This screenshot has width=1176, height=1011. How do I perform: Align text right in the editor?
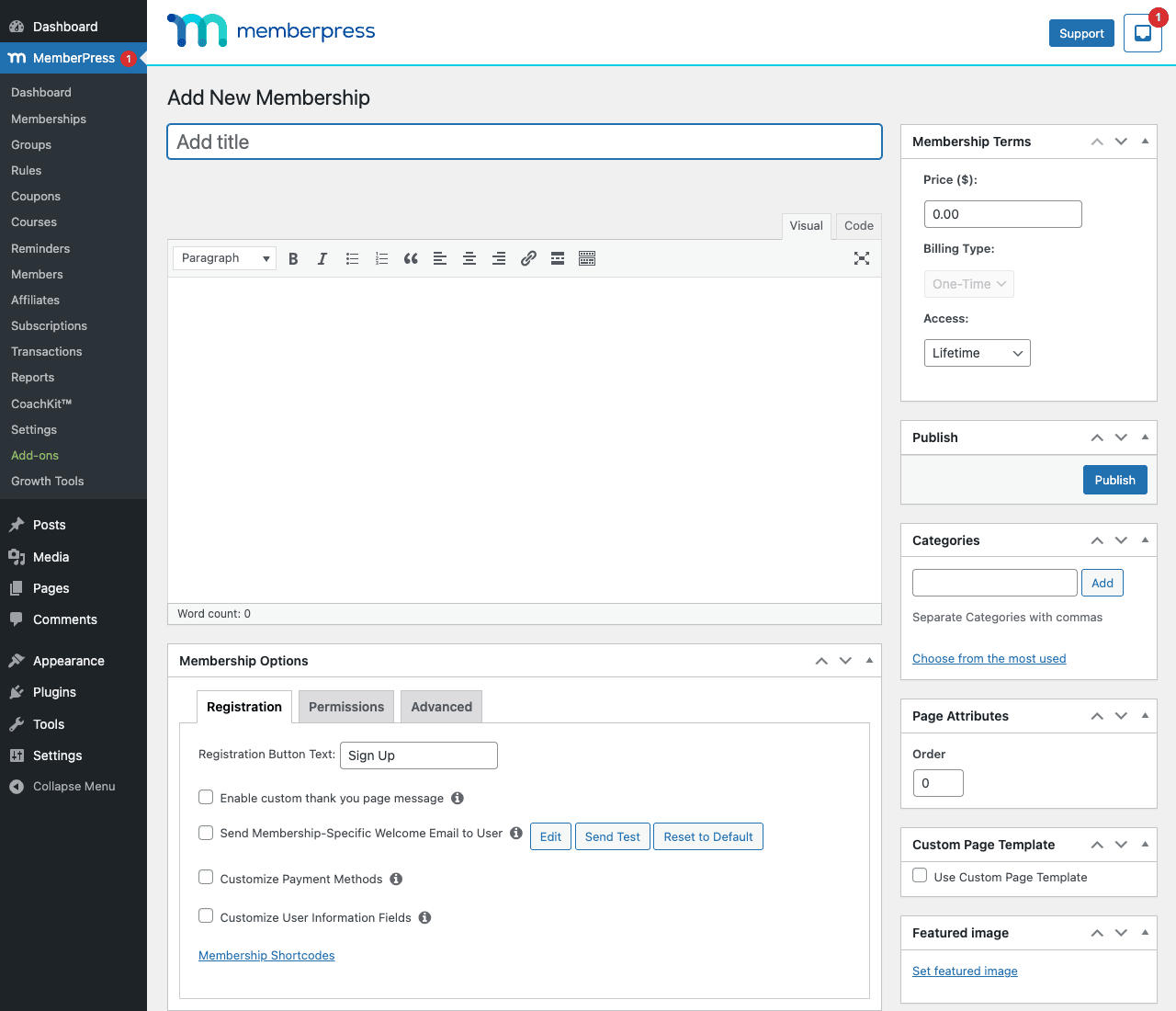[499, 259]
